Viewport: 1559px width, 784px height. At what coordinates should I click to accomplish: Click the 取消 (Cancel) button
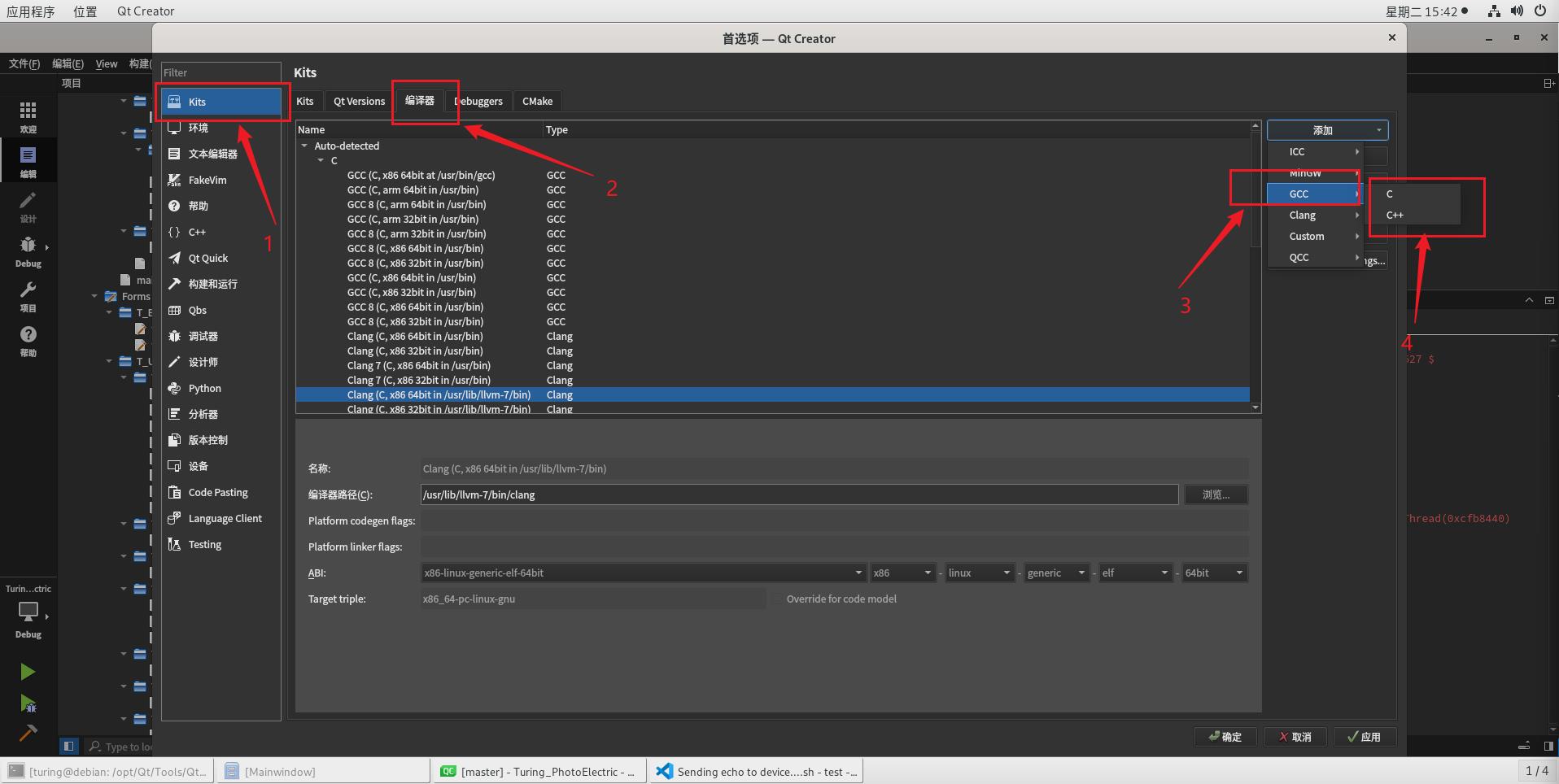1295,737
